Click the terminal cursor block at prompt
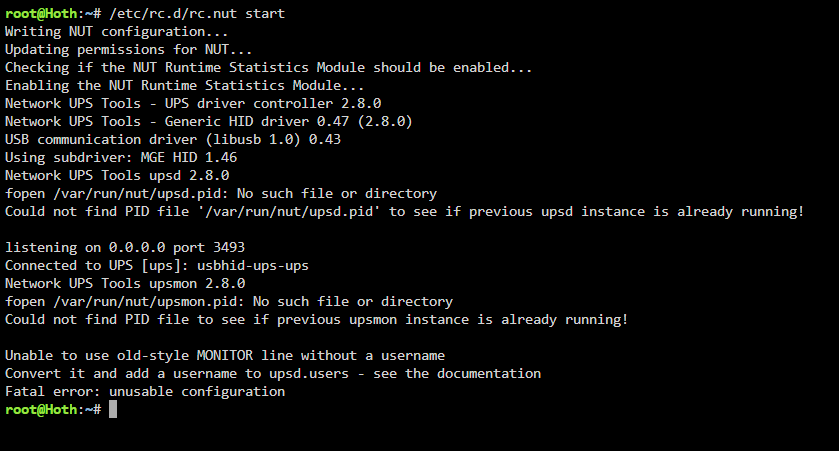The height and width of the screenshot is (451, 839). [113, 409]
